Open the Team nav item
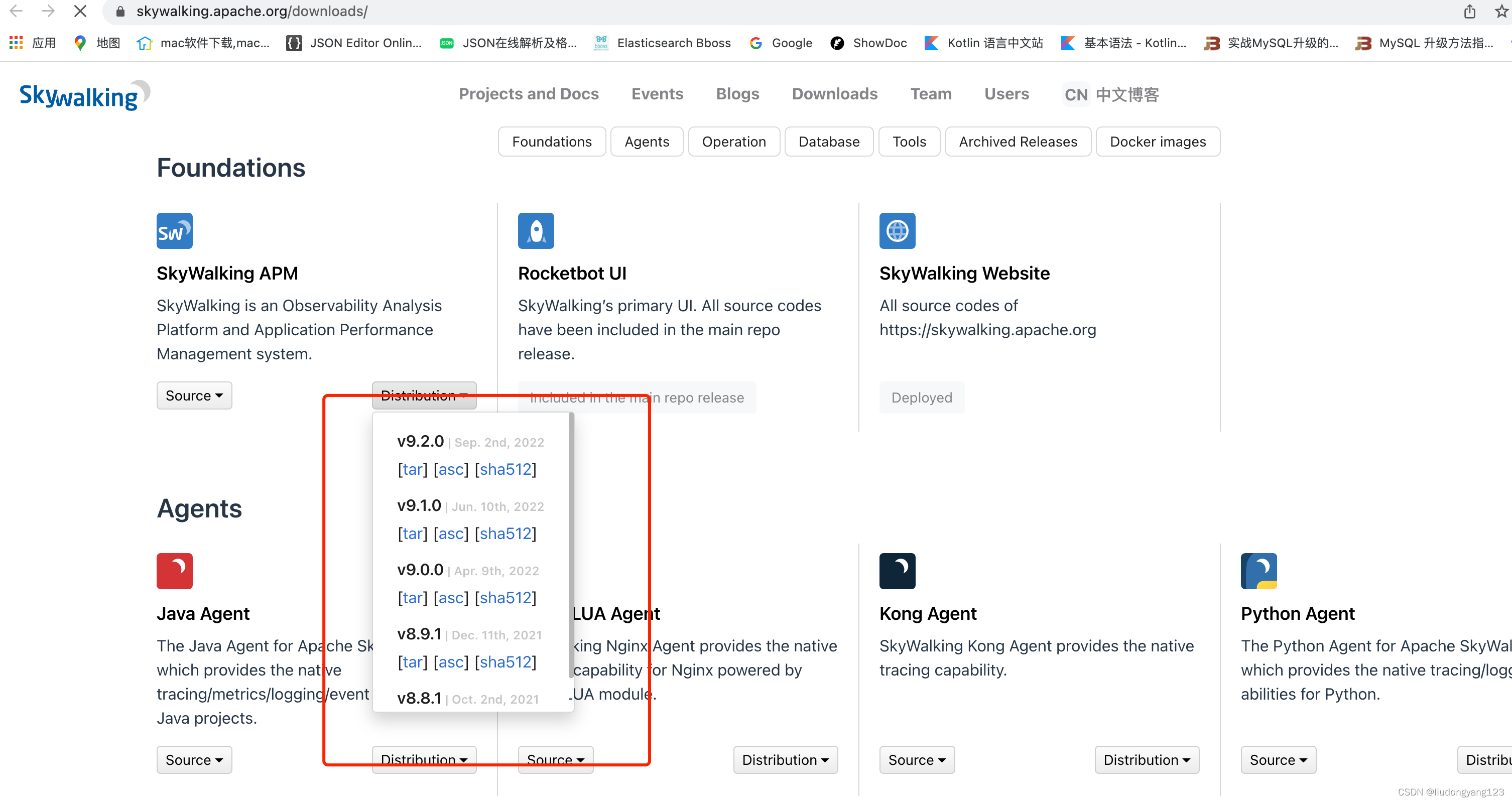Viewport: 1512px width, 802px height. (931, 94)
